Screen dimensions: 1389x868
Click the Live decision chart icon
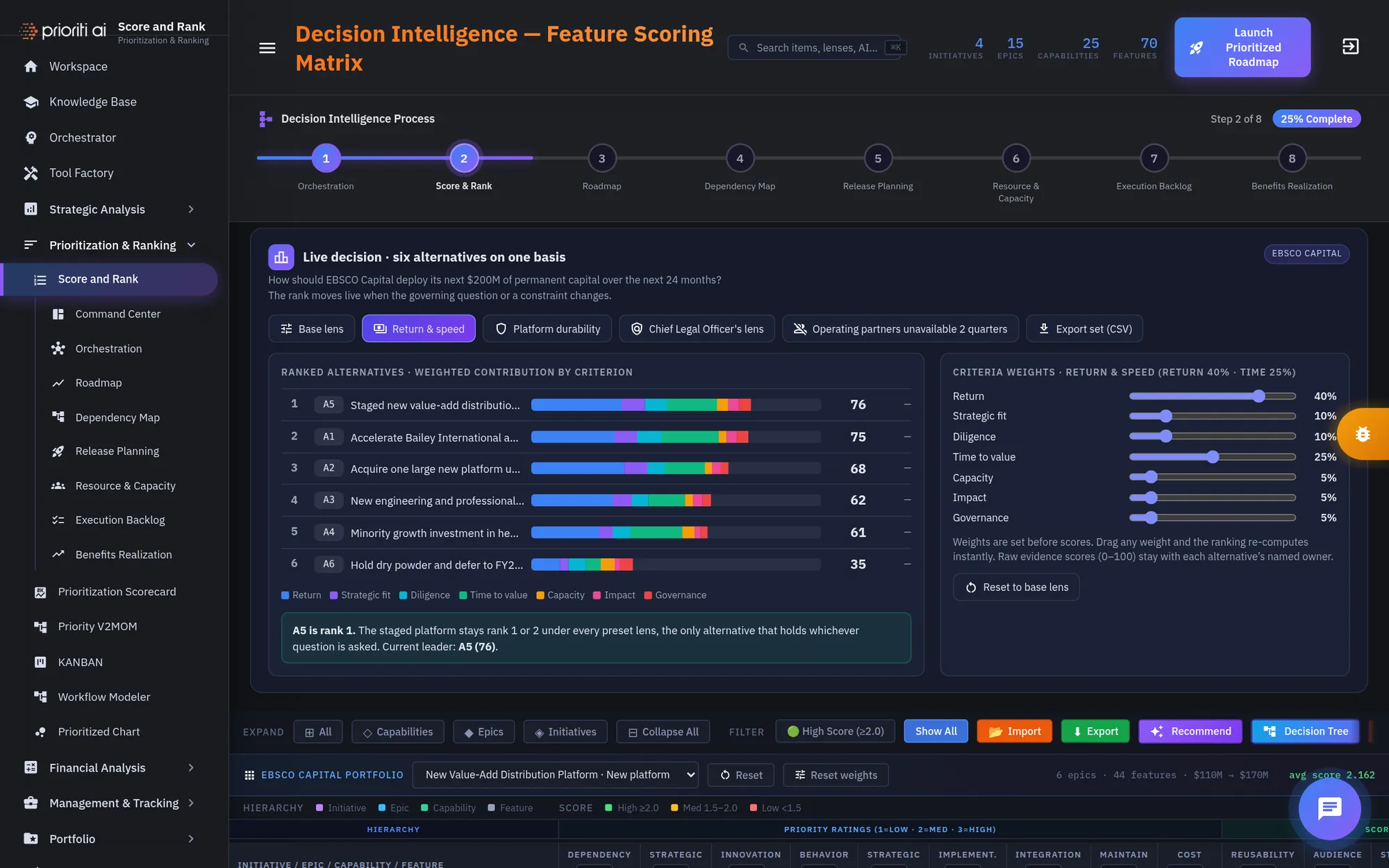pos(281,257)
